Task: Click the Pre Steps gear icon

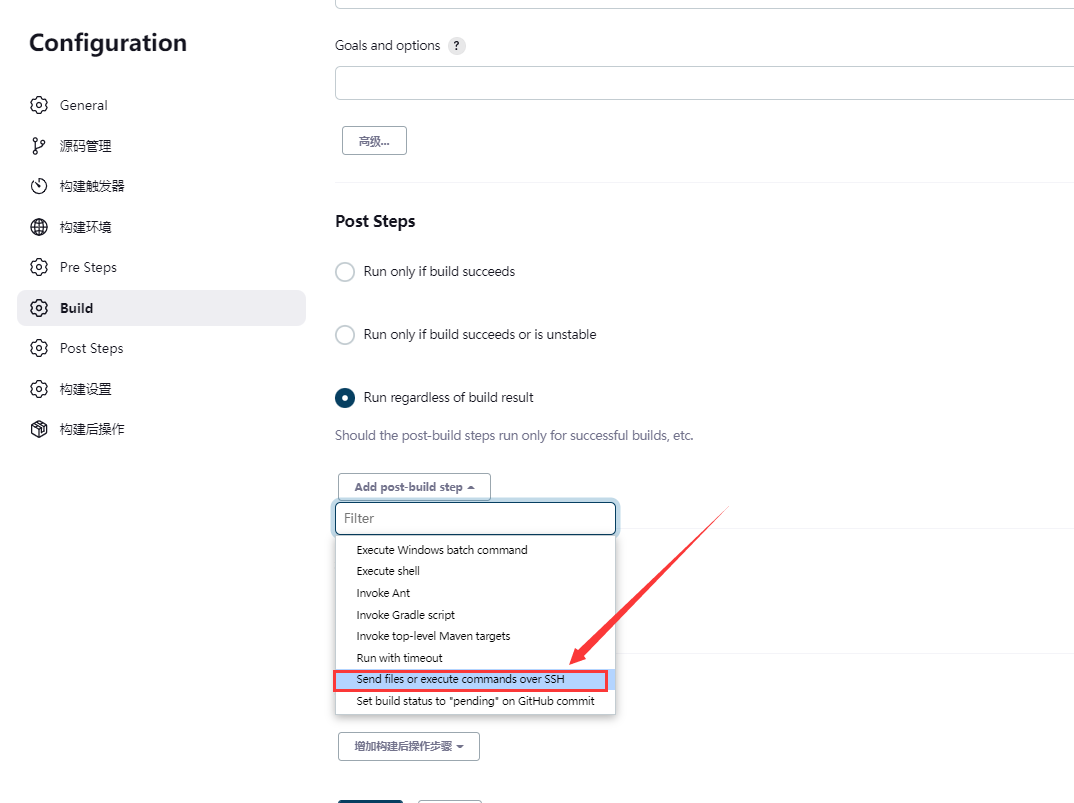Action: [x=39, y=267]
